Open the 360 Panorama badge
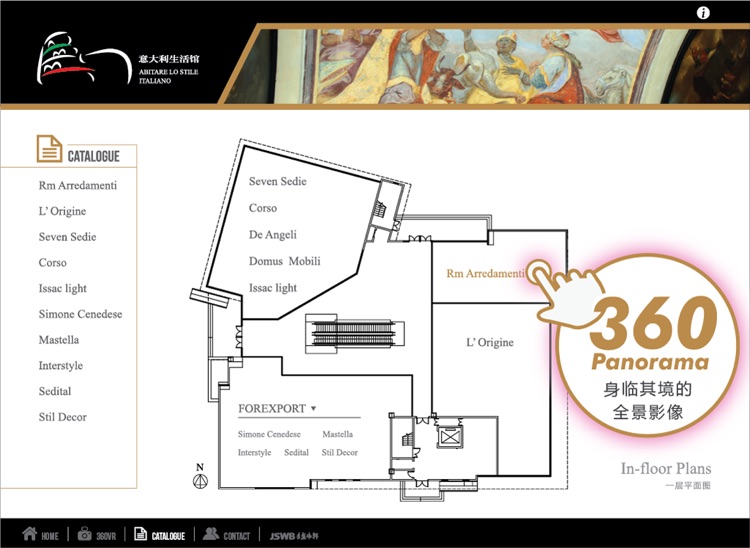Screen dimensions: 750x548 647,346
